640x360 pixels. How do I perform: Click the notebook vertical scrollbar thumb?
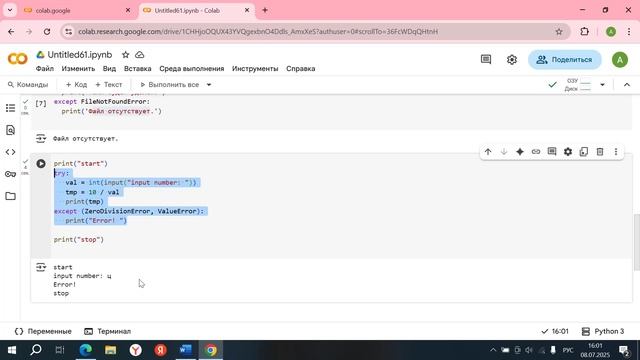coord(636,242)
